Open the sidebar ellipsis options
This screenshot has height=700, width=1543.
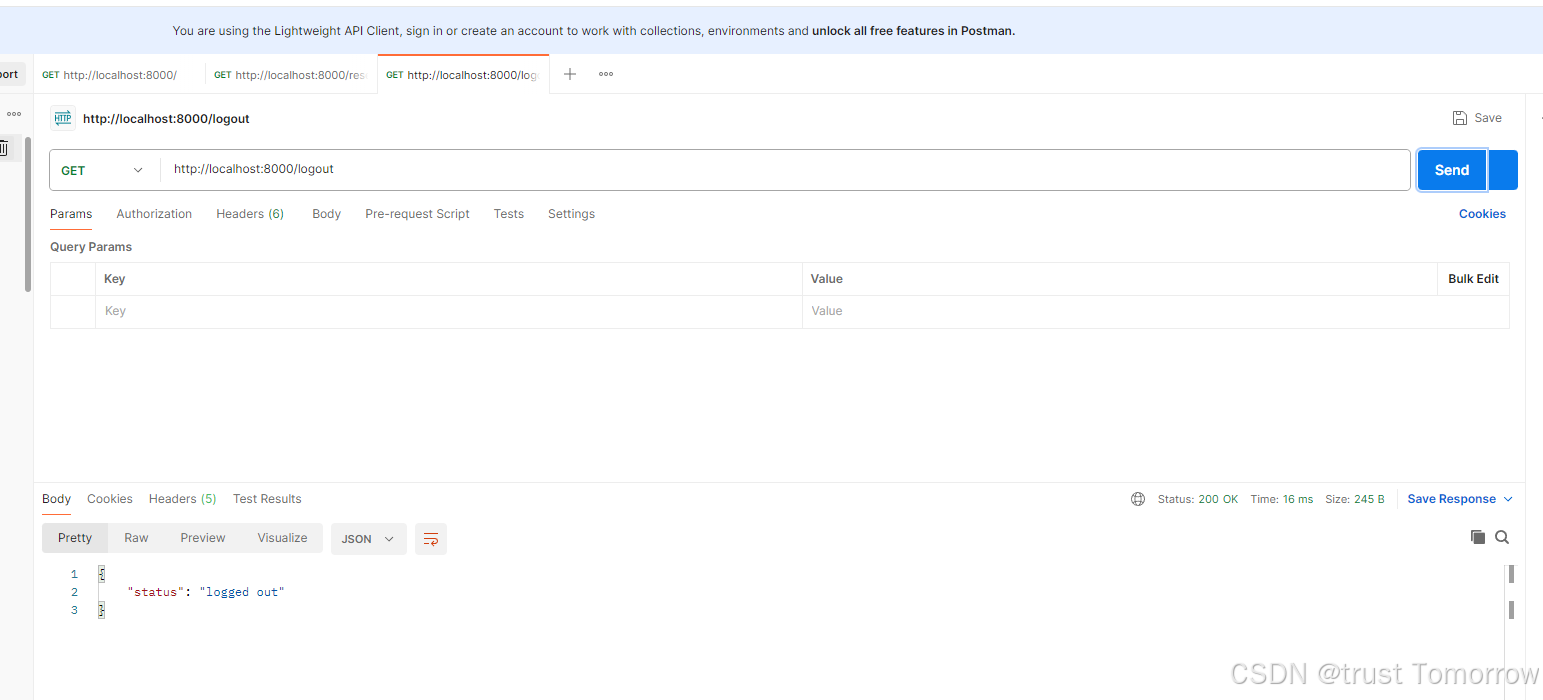[14, 114]
